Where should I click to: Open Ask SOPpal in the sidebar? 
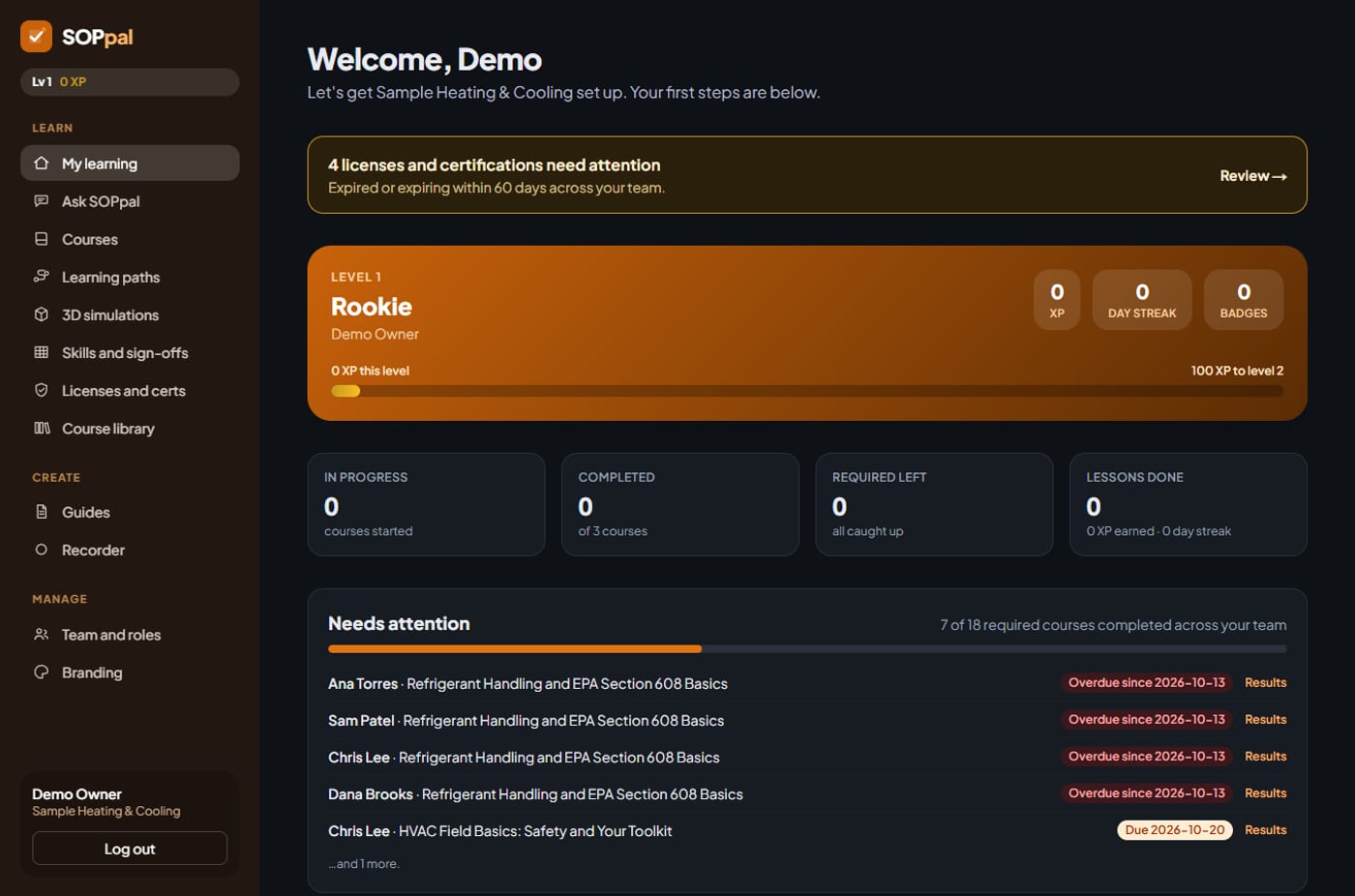coord(130,201)
